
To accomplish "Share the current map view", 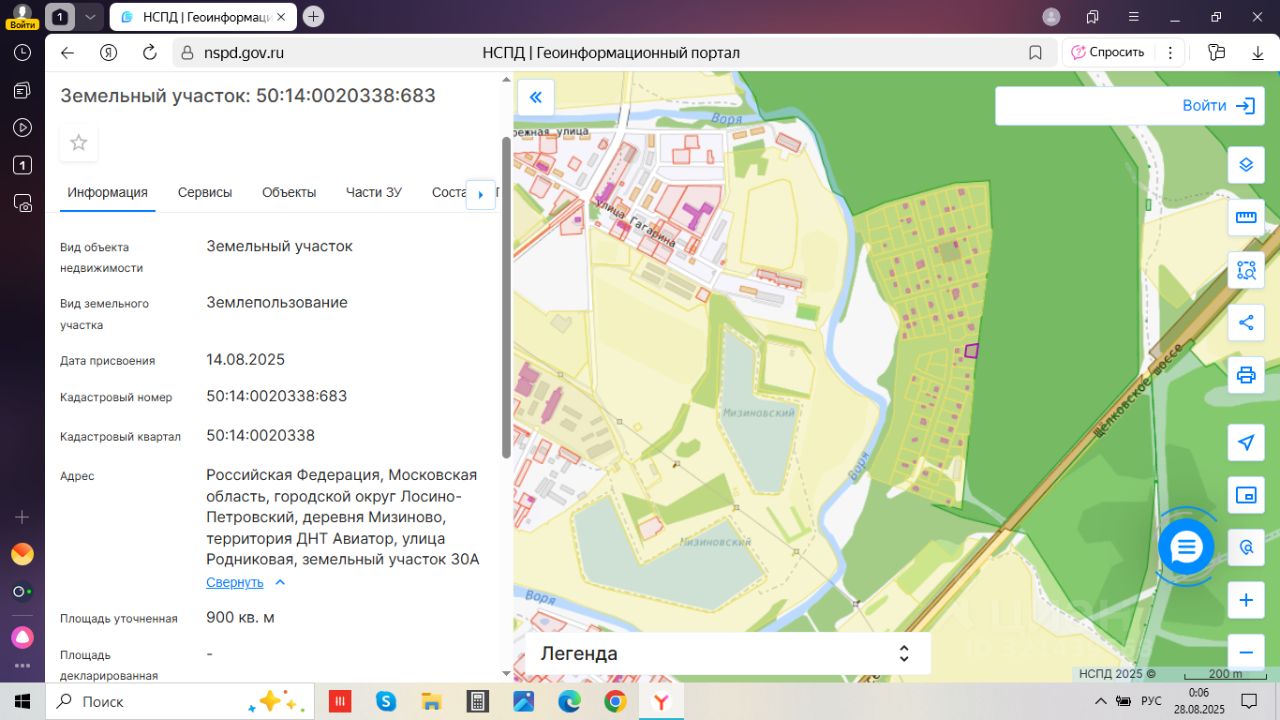I will coord(1246,322).
